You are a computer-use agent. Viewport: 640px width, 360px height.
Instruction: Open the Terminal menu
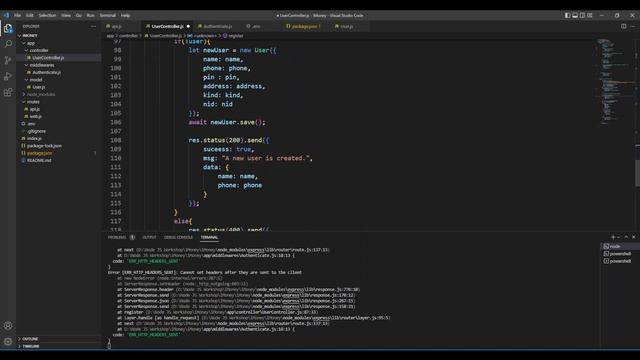click(108, 15)
